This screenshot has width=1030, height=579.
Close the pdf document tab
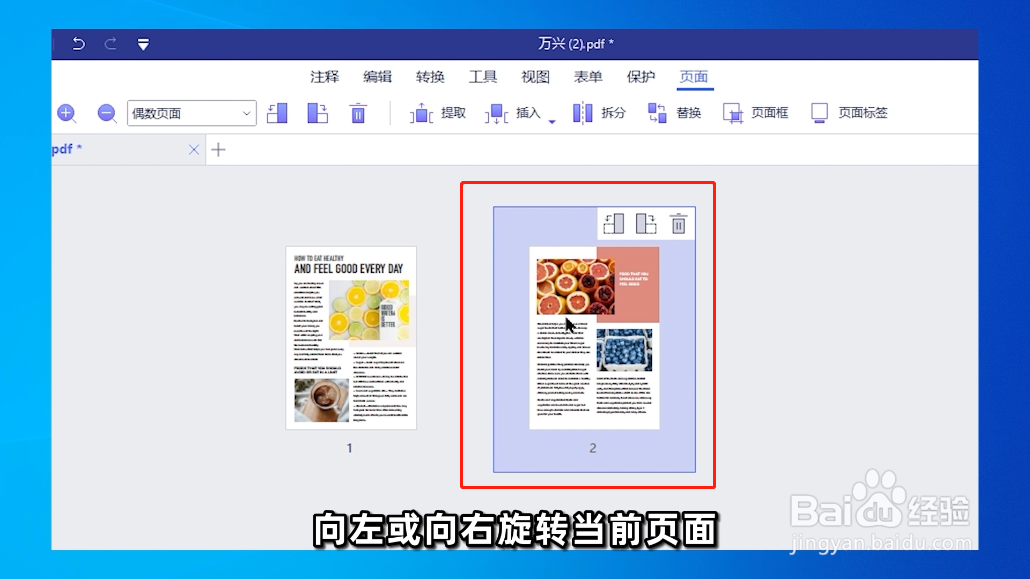click(x=194, y=149)
